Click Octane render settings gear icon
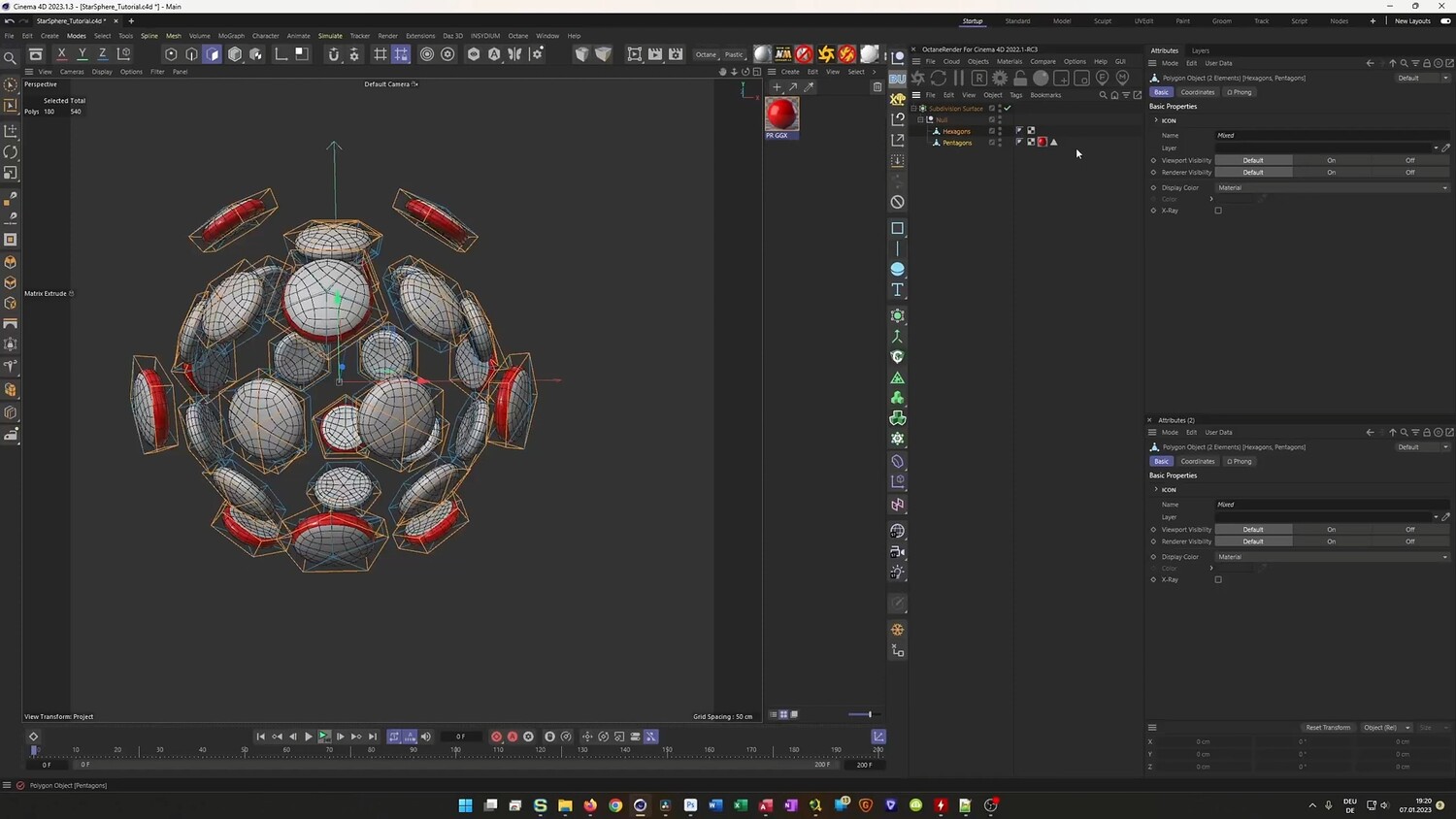 tap(1000, 78)
